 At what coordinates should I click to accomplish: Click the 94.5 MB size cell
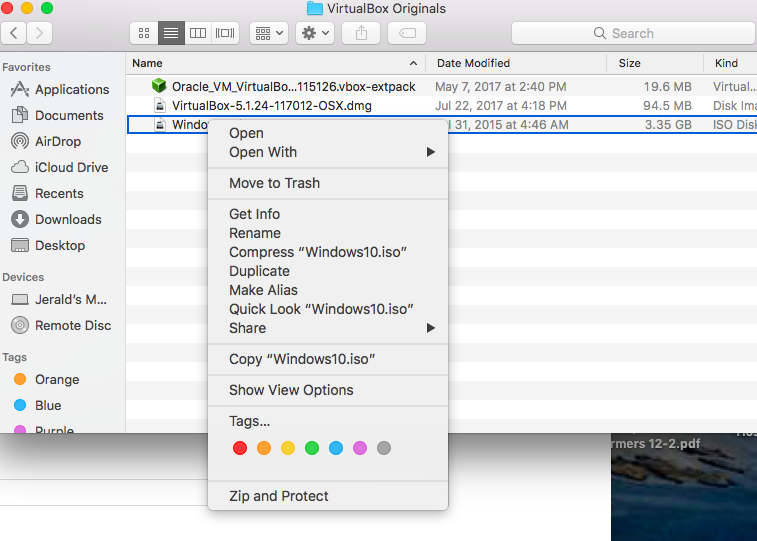click(667, 106)
